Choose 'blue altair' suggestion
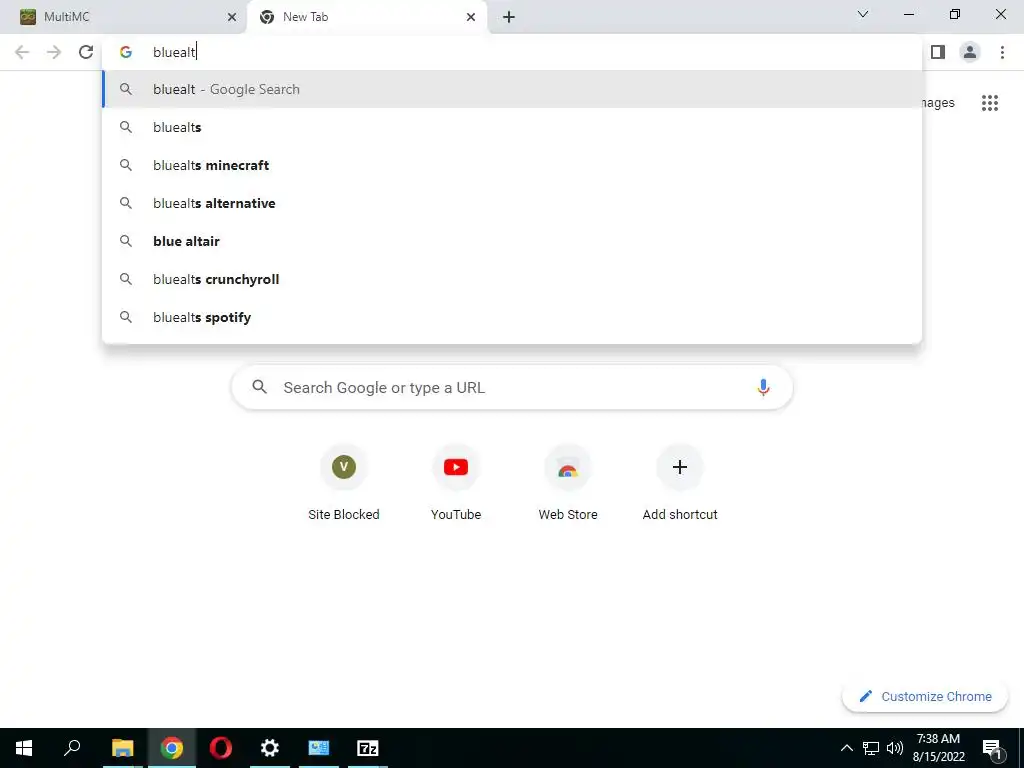Viewport: 1024px width, 768px height. (x=512, y=241)
